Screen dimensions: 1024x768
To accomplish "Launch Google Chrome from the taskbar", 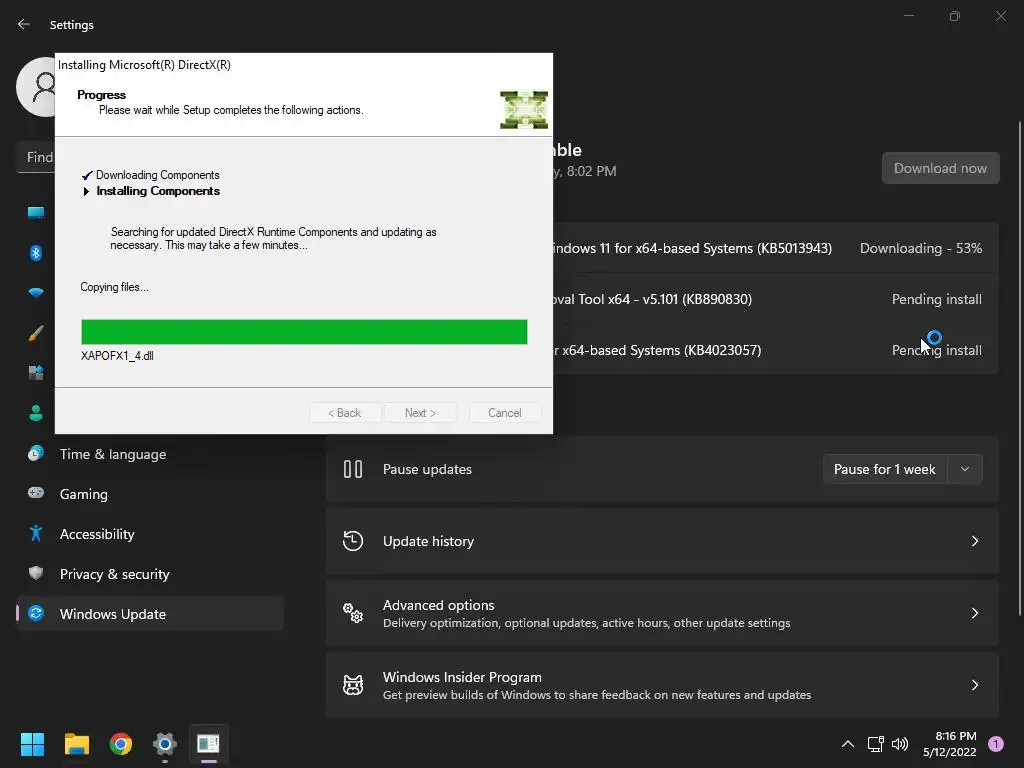I will click(x=121, y=743).
